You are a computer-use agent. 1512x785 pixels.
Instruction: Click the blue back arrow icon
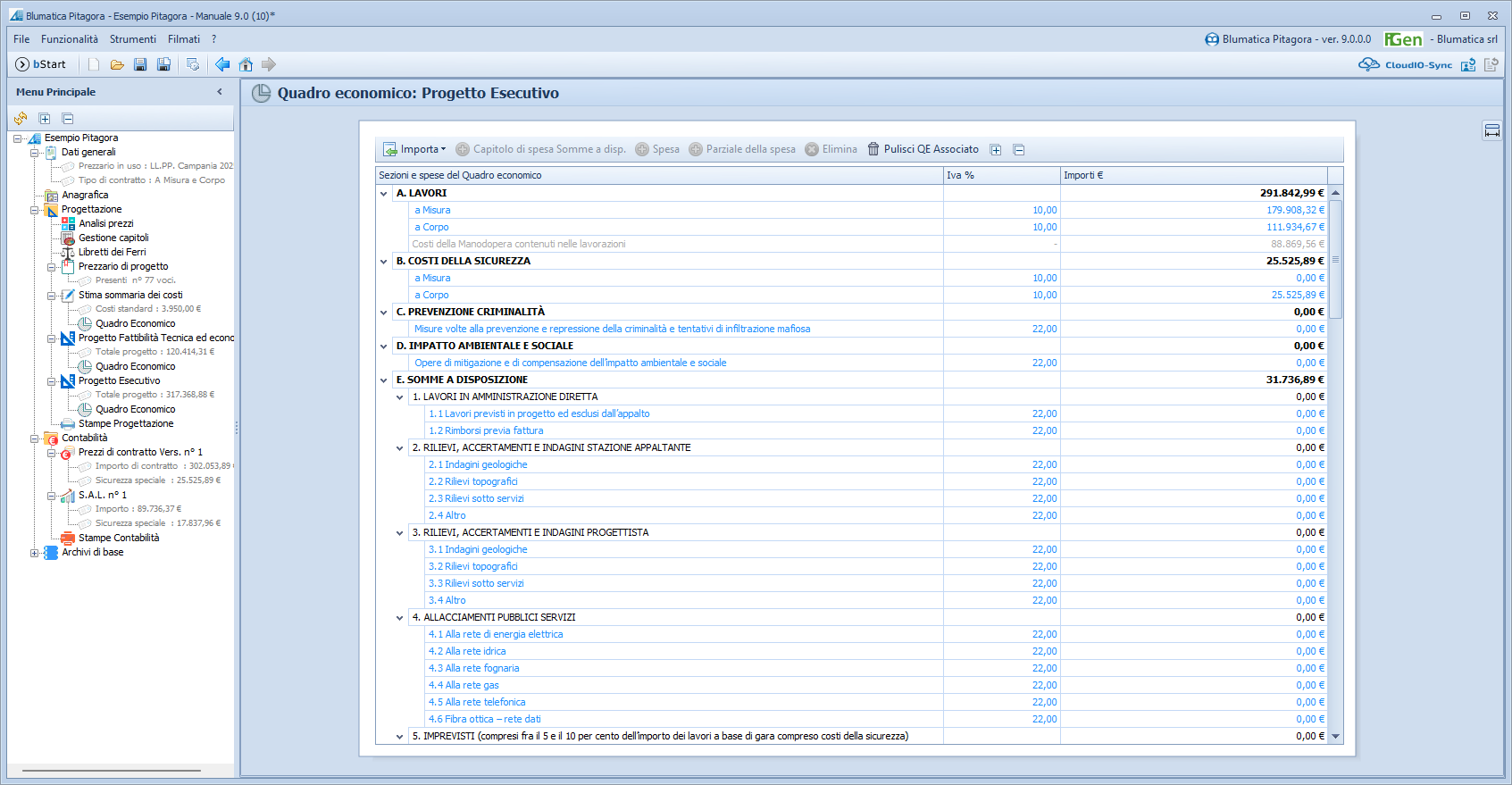(222, 64)
